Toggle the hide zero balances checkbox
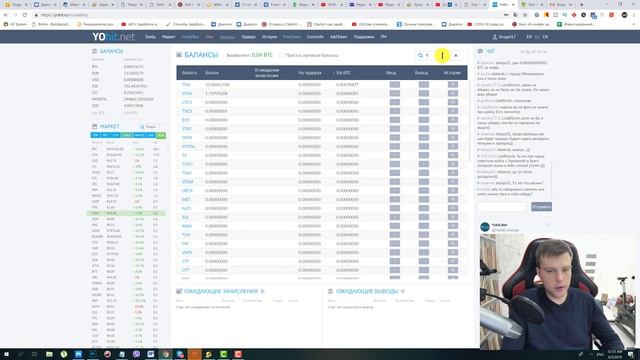Viewport: 640px width, 360px height. click(281, 55)
